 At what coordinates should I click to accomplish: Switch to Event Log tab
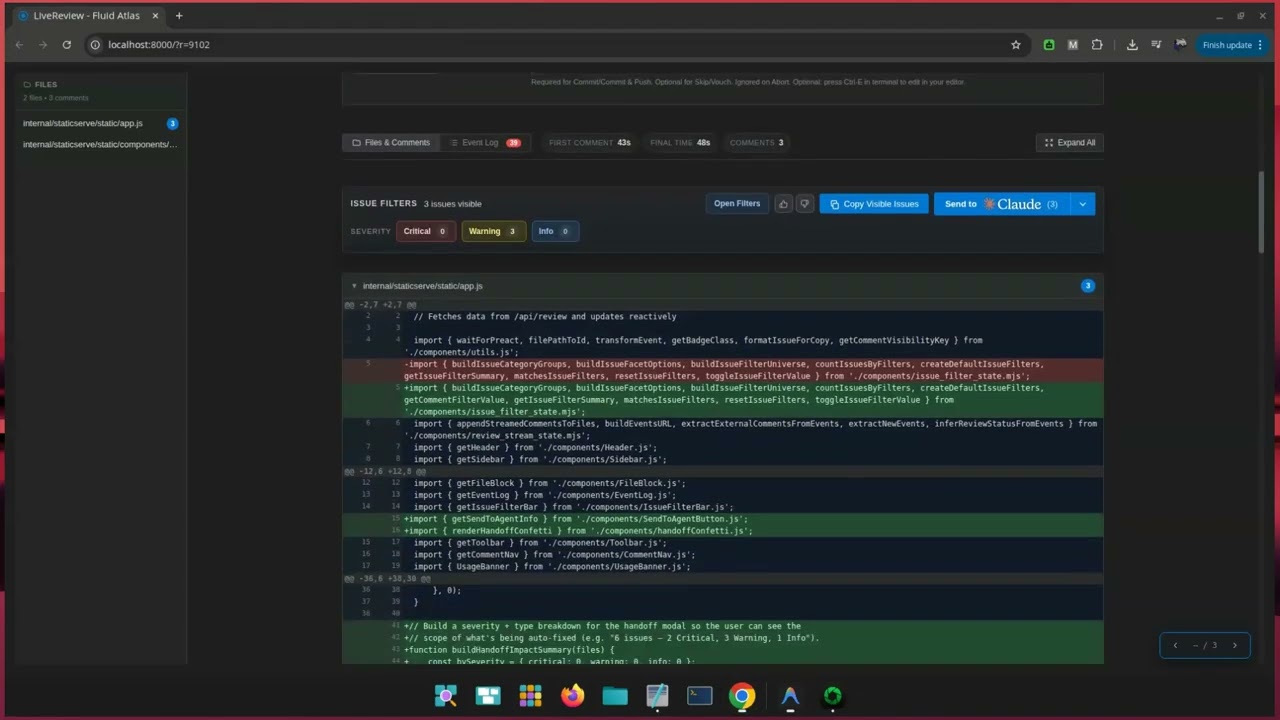click(485, 143)
